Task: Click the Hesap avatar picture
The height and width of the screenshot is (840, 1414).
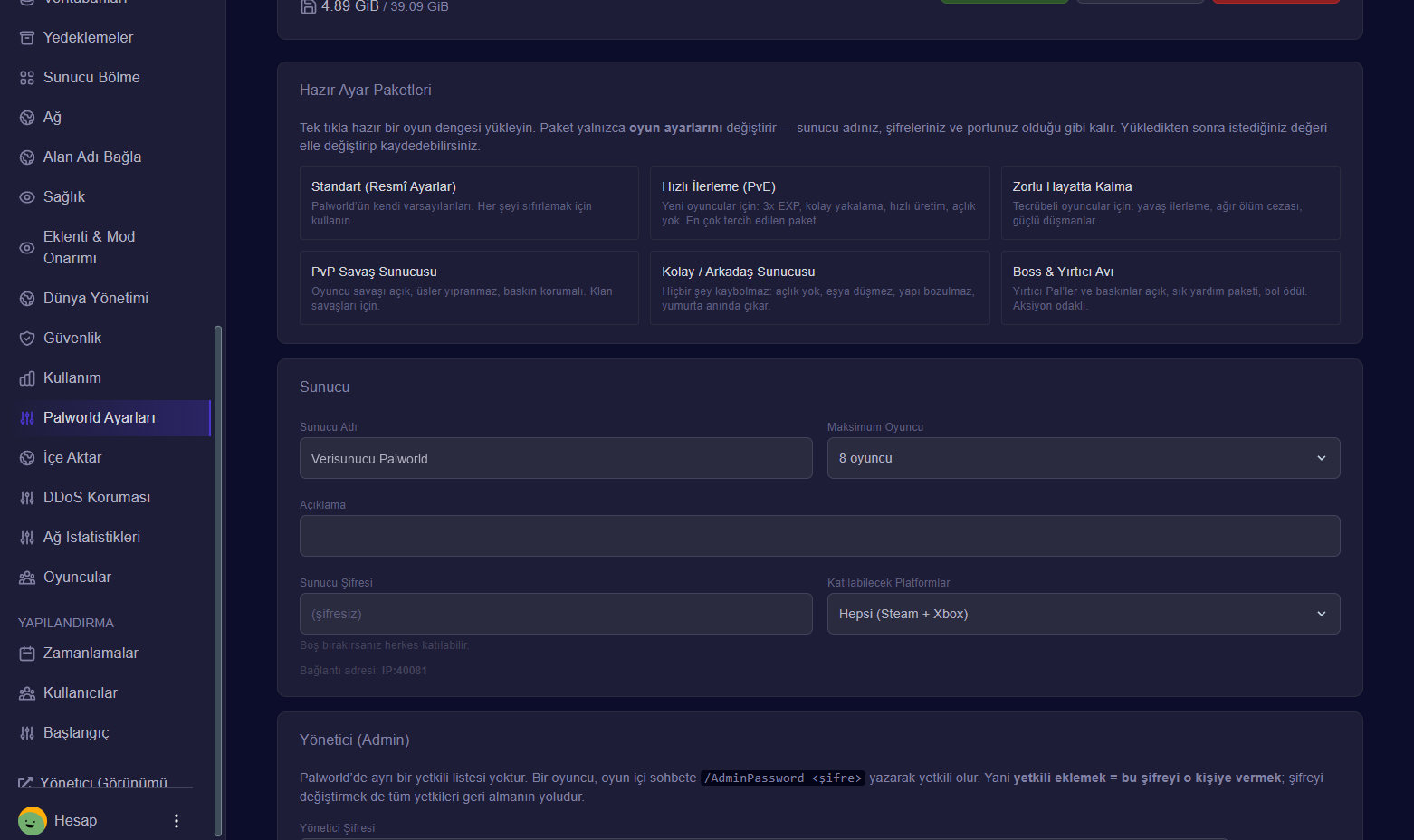Action: [x=33, y=821]
